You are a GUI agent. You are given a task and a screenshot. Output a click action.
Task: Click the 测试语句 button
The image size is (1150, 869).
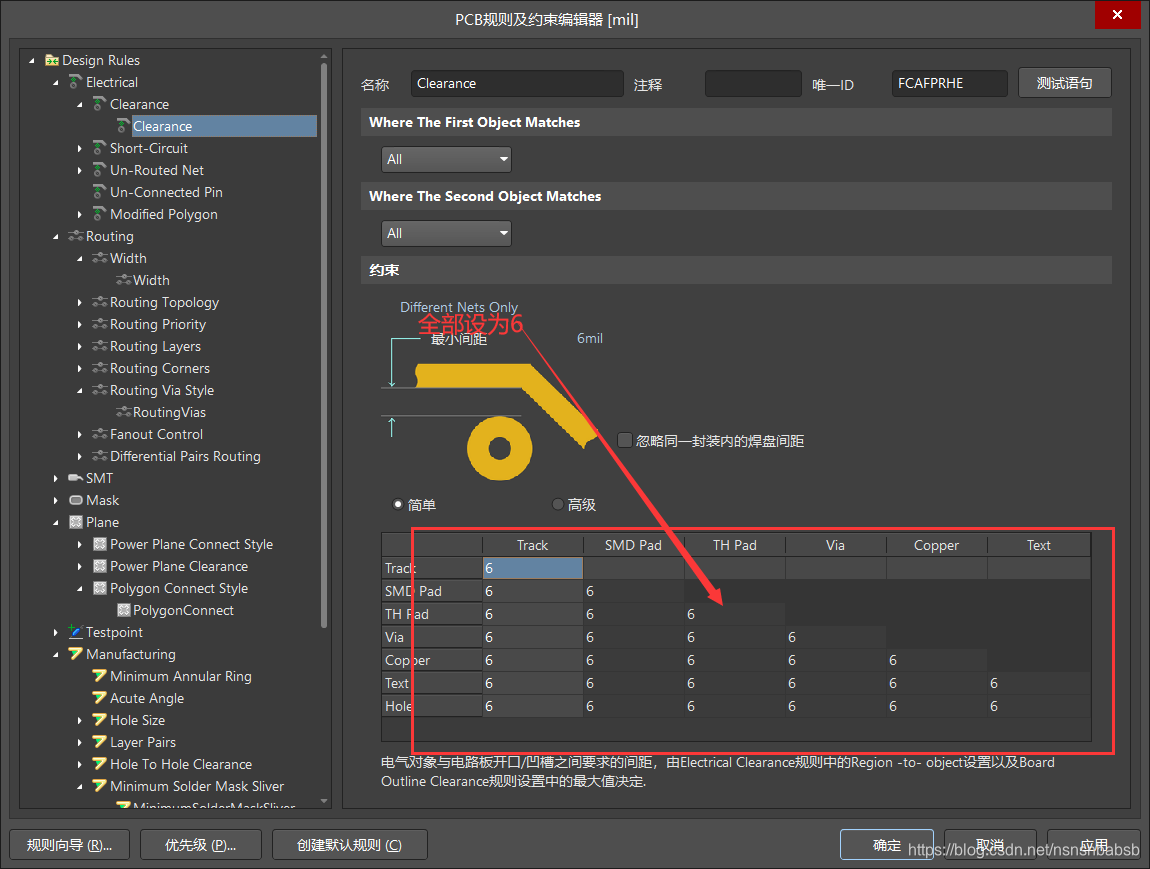coord(1064,83)
